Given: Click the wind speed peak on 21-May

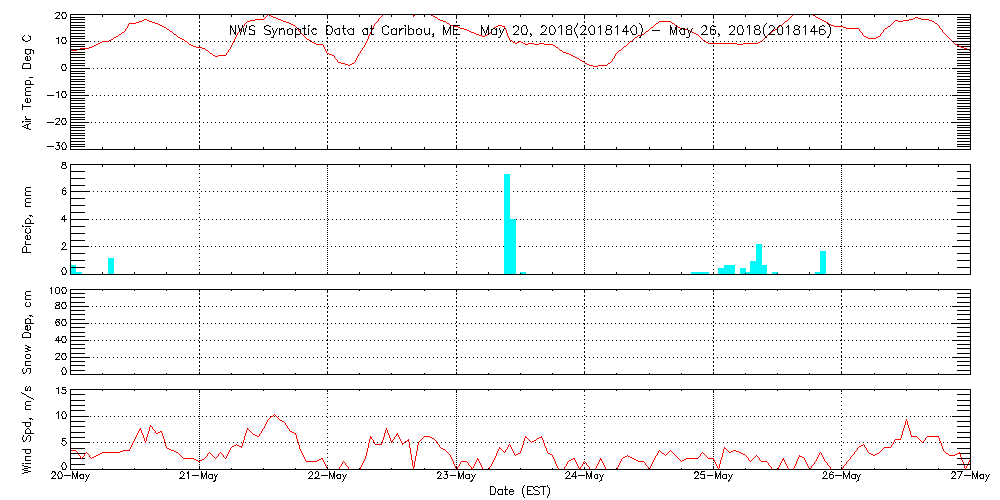Looking at the screenshot, I should [274, 415].
